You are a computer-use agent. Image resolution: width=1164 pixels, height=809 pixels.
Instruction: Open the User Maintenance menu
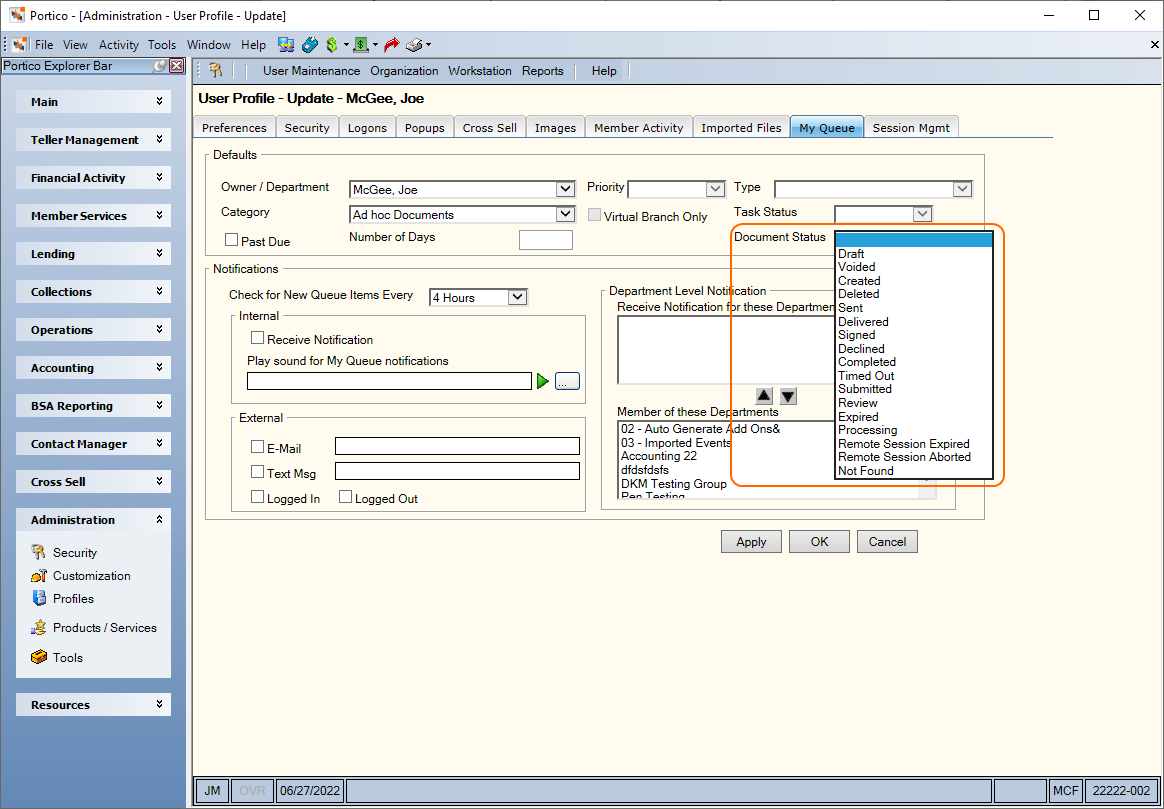[x=312, y=71]
